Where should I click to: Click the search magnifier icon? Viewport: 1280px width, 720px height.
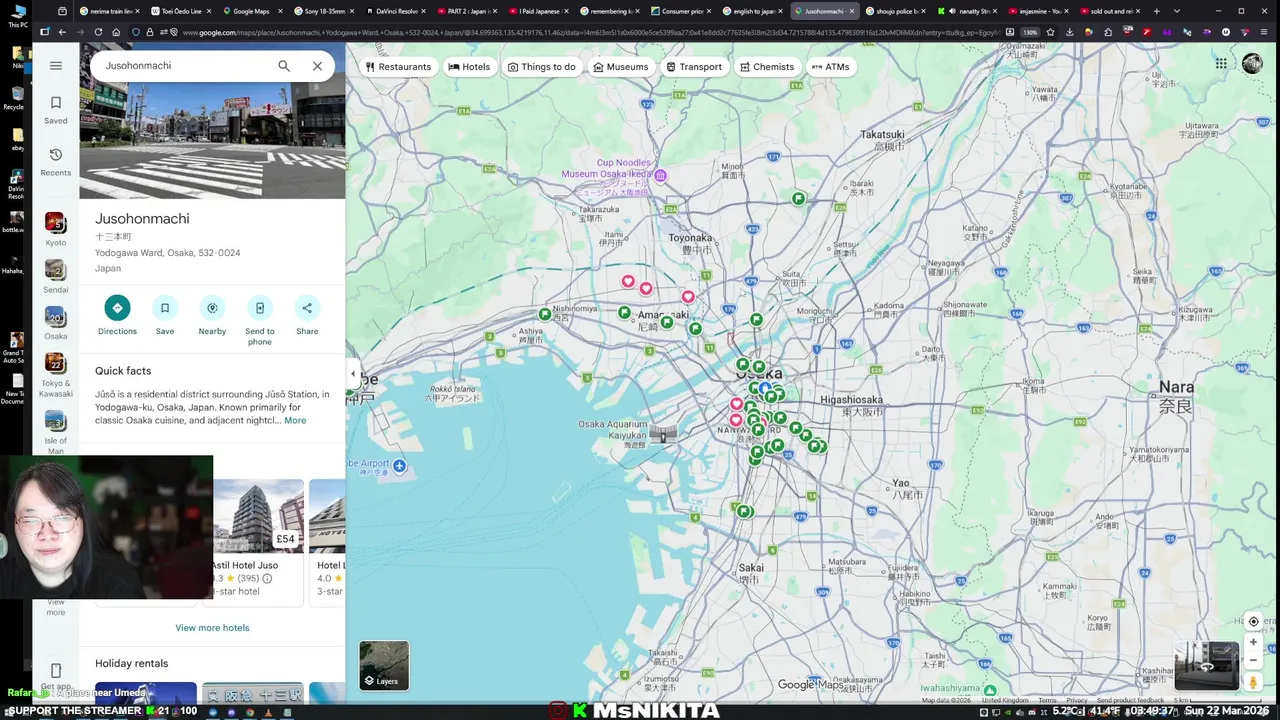(284, 66)
